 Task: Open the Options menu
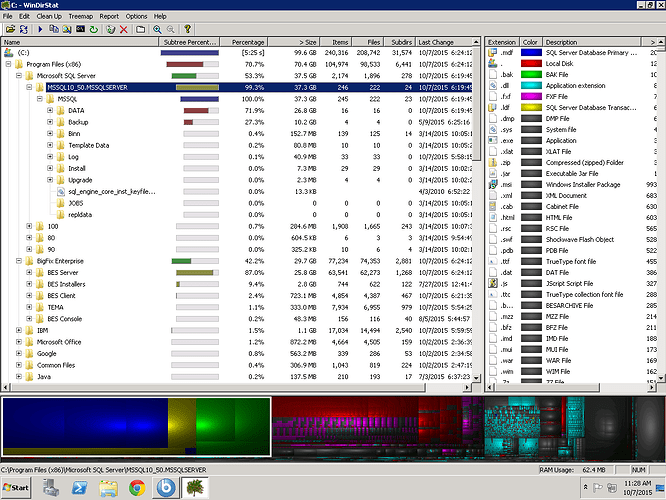136,16
